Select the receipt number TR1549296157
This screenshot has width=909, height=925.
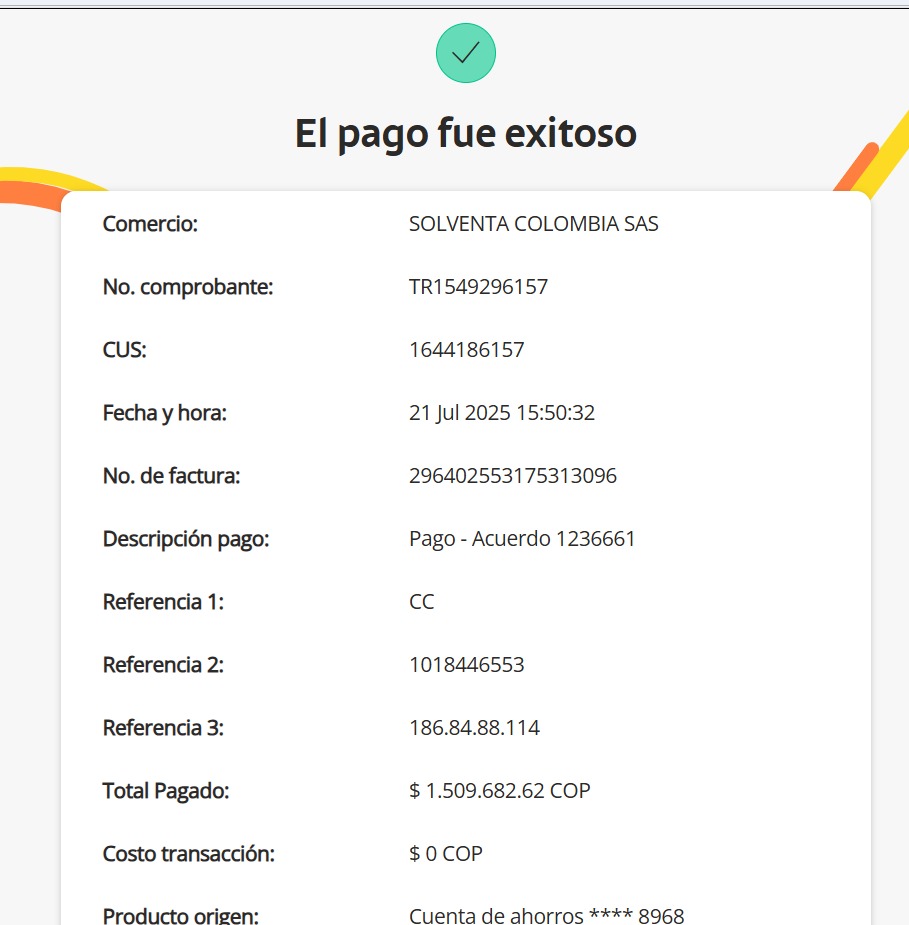click(478, 287)
